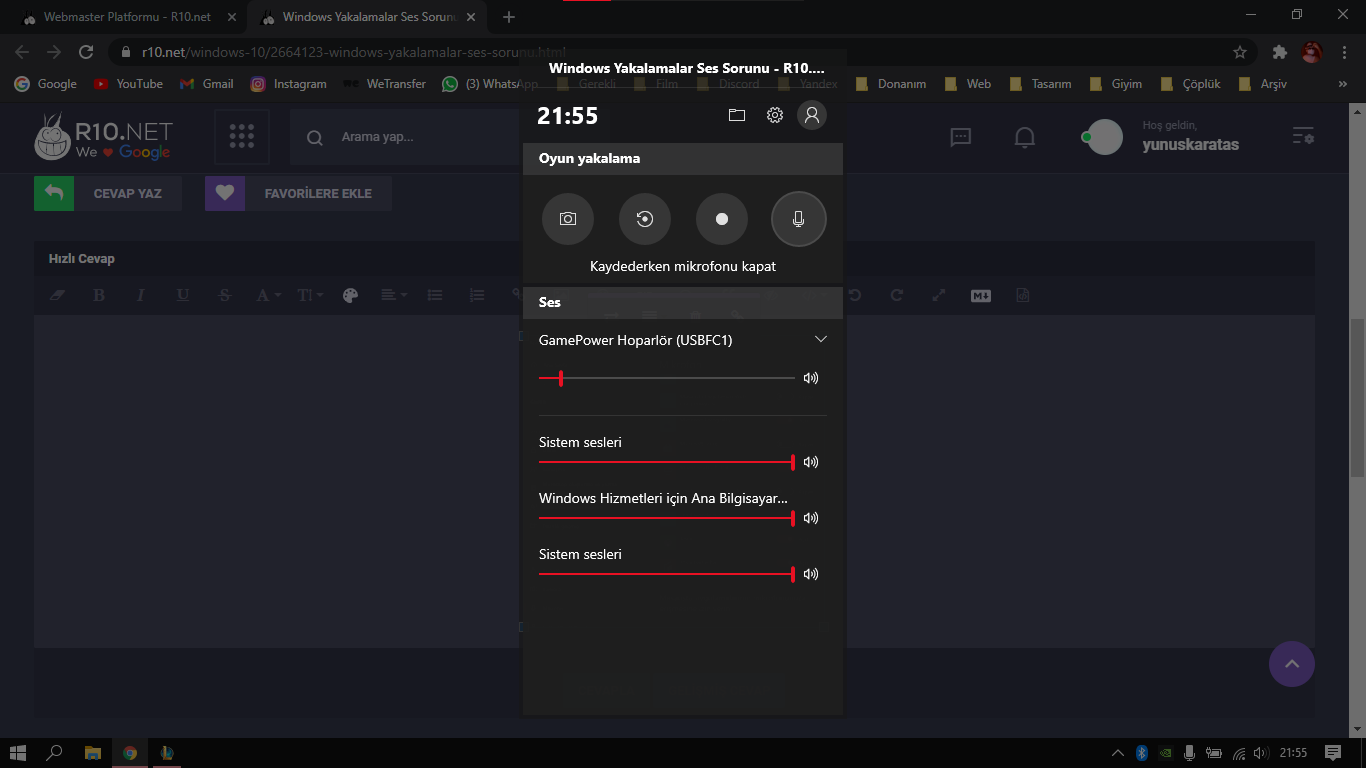1366x768 pixels.
Task: Toggle strikethrough formatting in the reply editor
Action: pos(225,295)
